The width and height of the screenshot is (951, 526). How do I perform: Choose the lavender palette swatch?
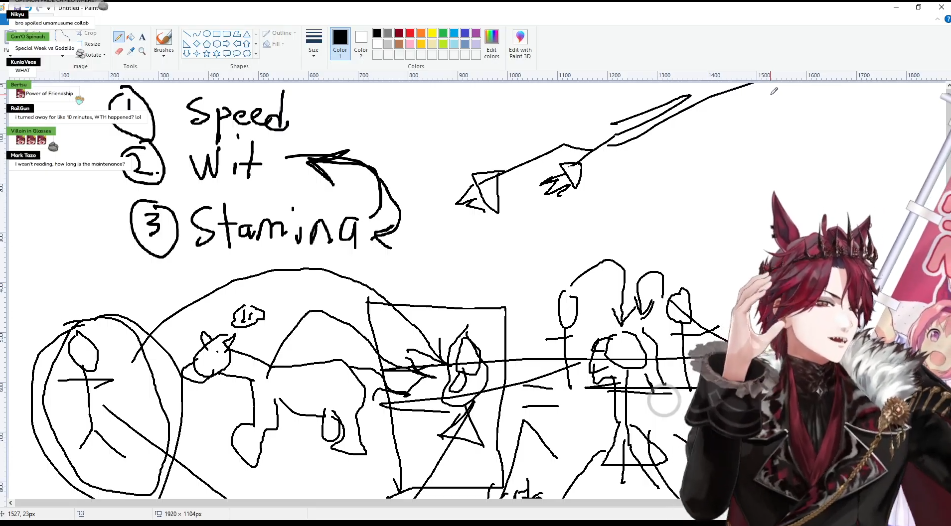pyautogui.click(x=476, y=44)
